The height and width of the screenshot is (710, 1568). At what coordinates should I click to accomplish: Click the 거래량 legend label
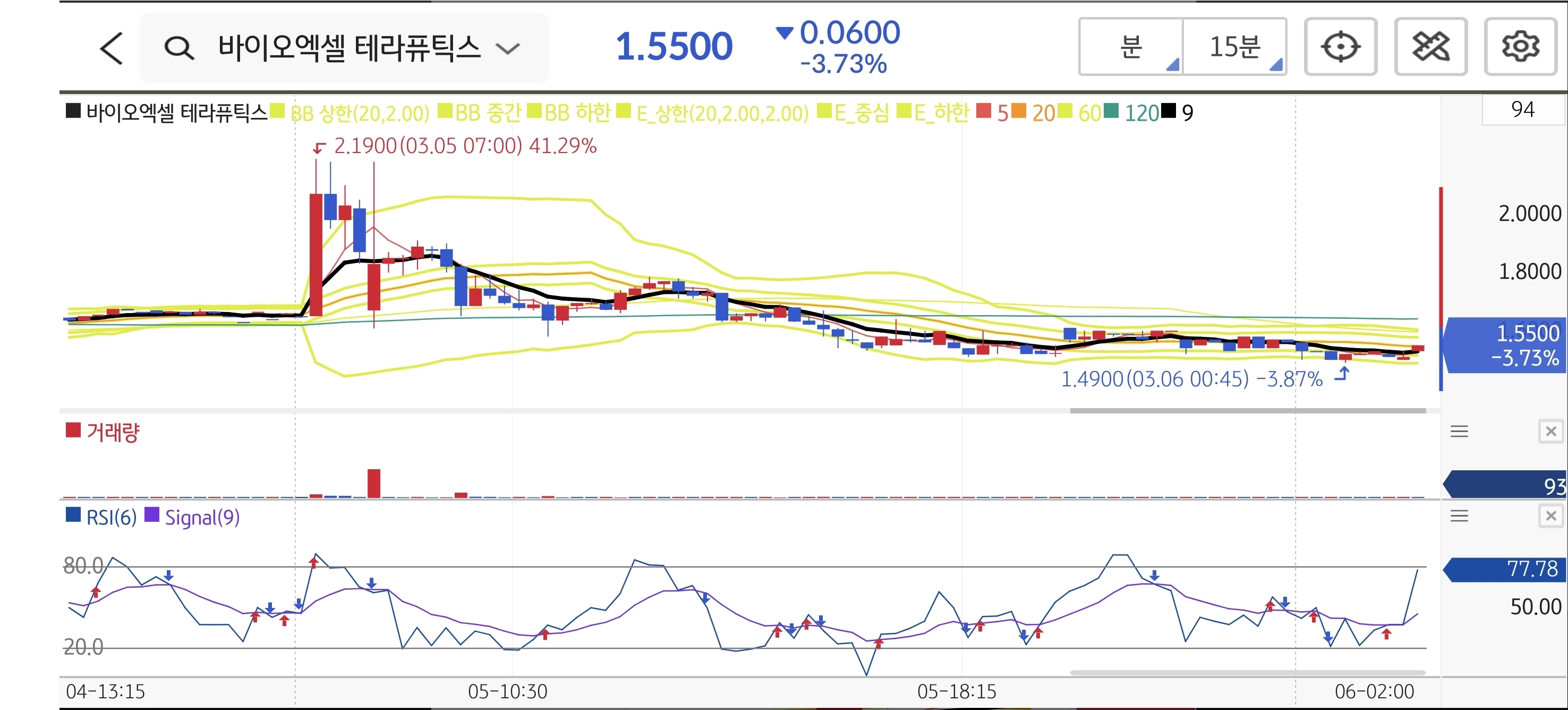click(x=113, y=433)
